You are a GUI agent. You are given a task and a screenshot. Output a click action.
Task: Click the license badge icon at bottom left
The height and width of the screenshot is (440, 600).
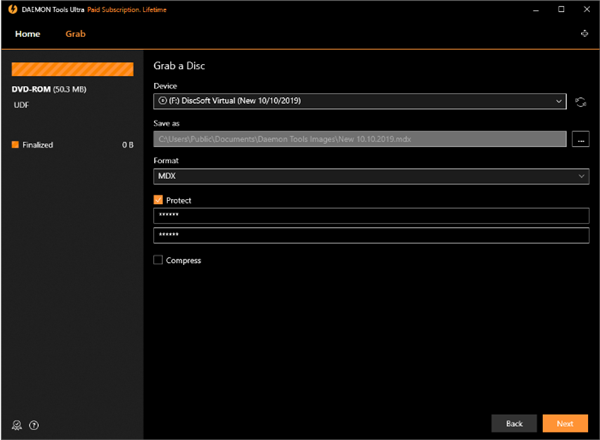tap(17, 425)
